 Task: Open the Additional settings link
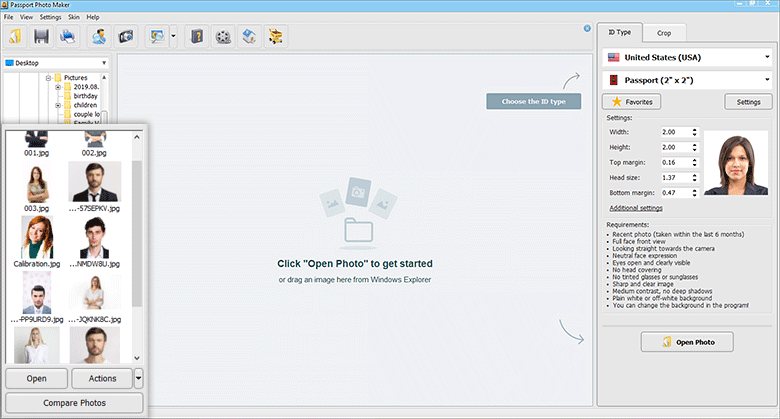pyautogui.click(x=636, y=208)
